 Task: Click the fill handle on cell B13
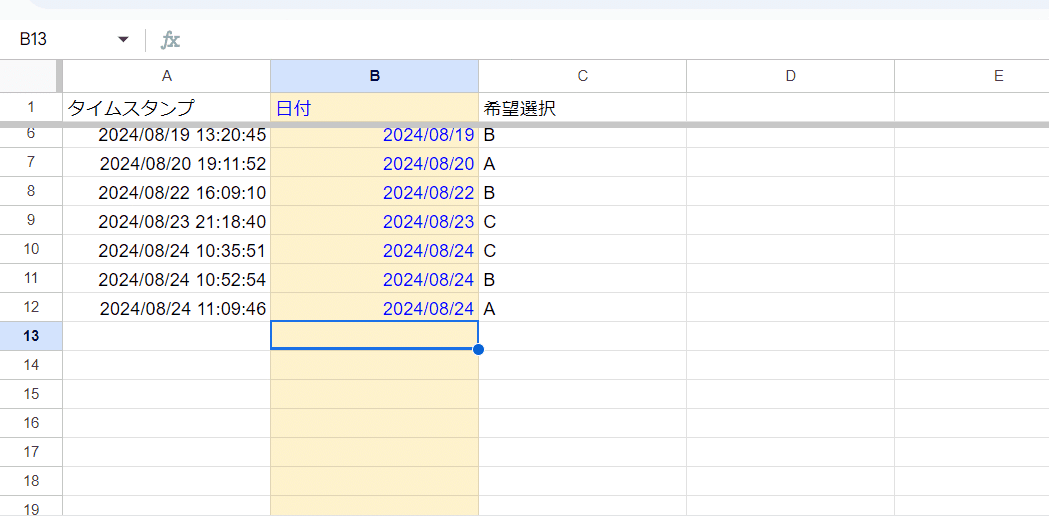(x=478, y=349)
